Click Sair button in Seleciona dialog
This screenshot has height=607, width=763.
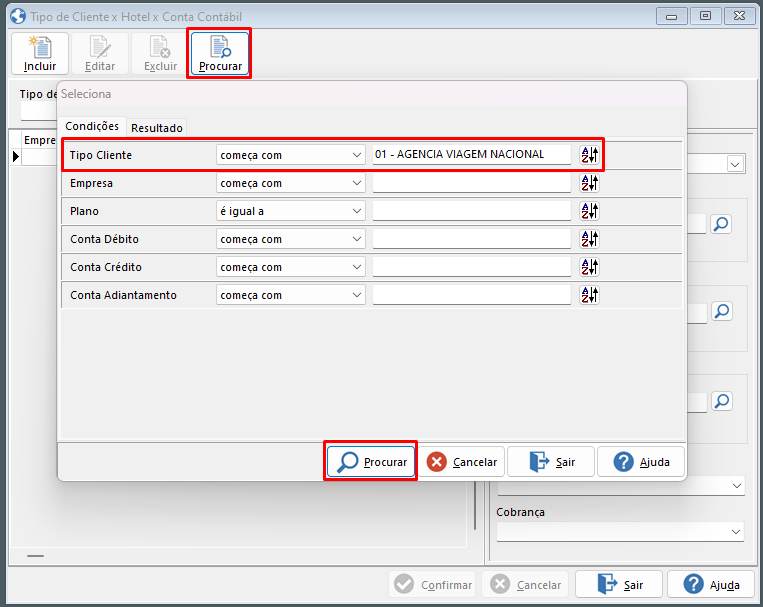pyautogui.click(x=551, y=461)
